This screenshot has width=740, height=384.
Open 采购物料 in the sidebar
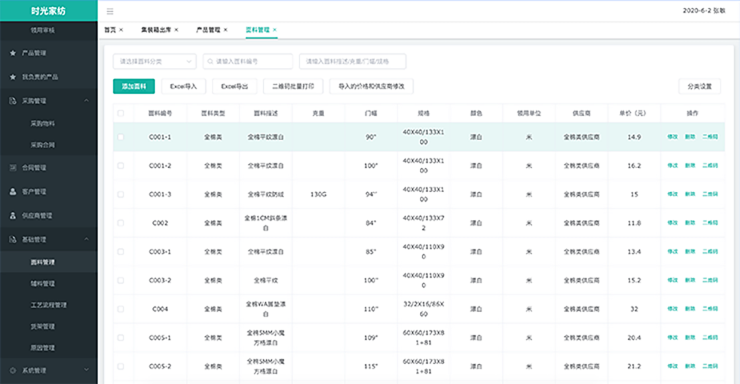click(42, 124)
